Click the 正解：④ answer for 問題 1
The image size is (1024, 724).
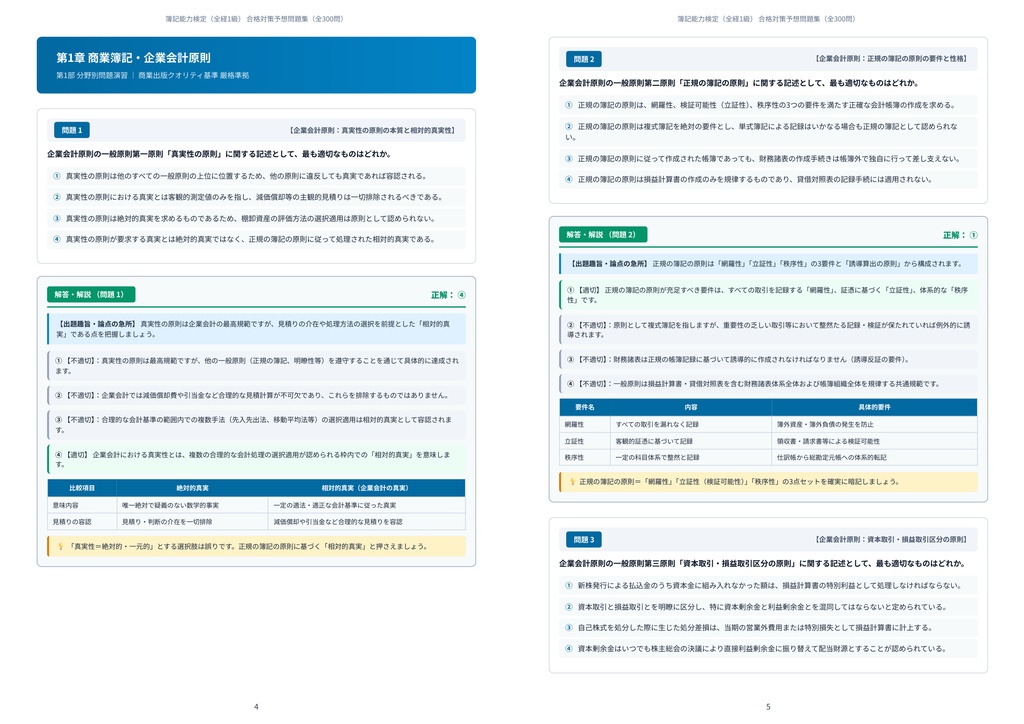click(x=448, y=295)
